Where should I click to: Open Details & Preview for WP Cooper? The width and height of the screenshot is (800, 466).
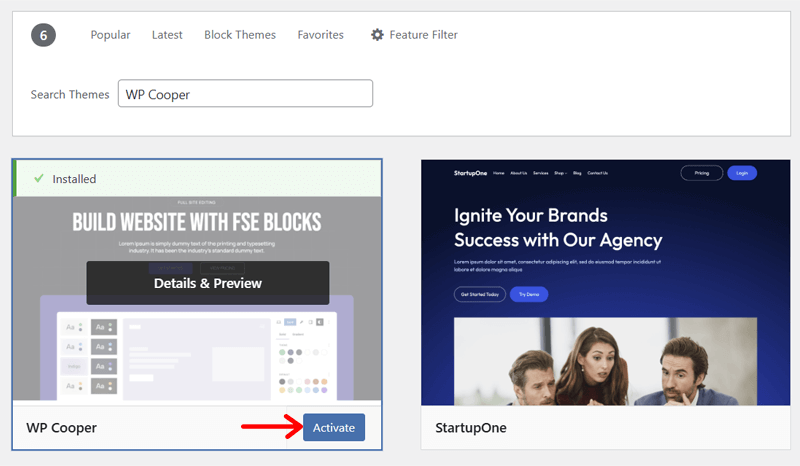pos(207,283)
